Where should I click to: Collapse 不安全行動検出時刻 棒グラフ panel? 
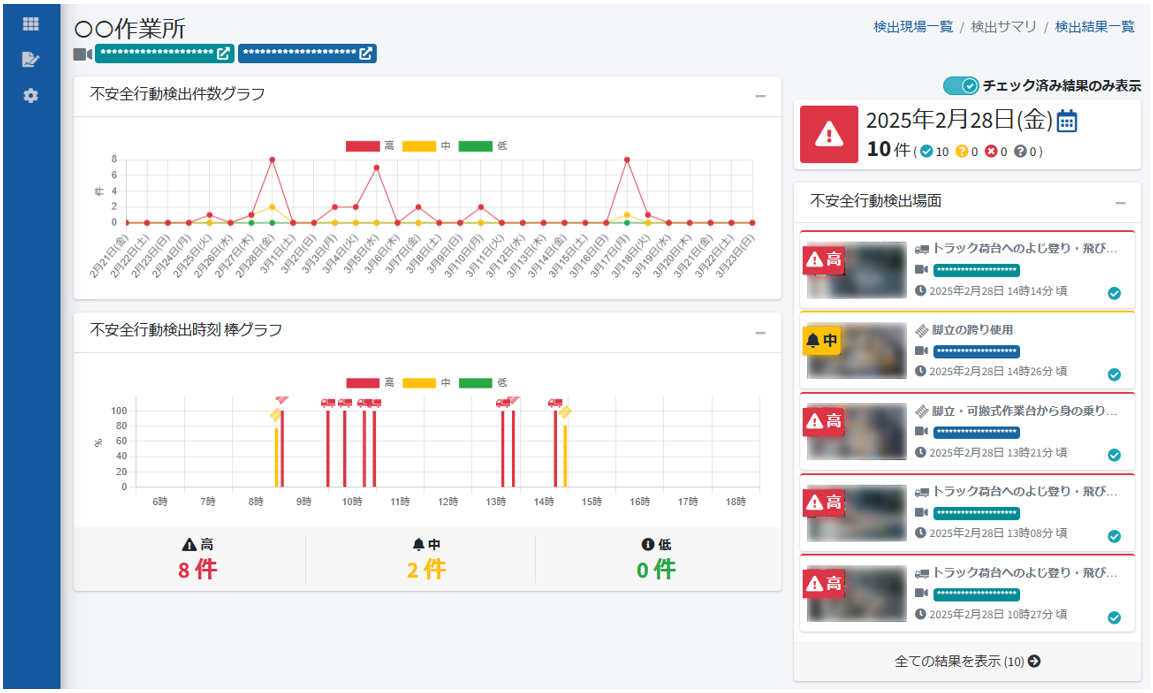pos(760,333)
